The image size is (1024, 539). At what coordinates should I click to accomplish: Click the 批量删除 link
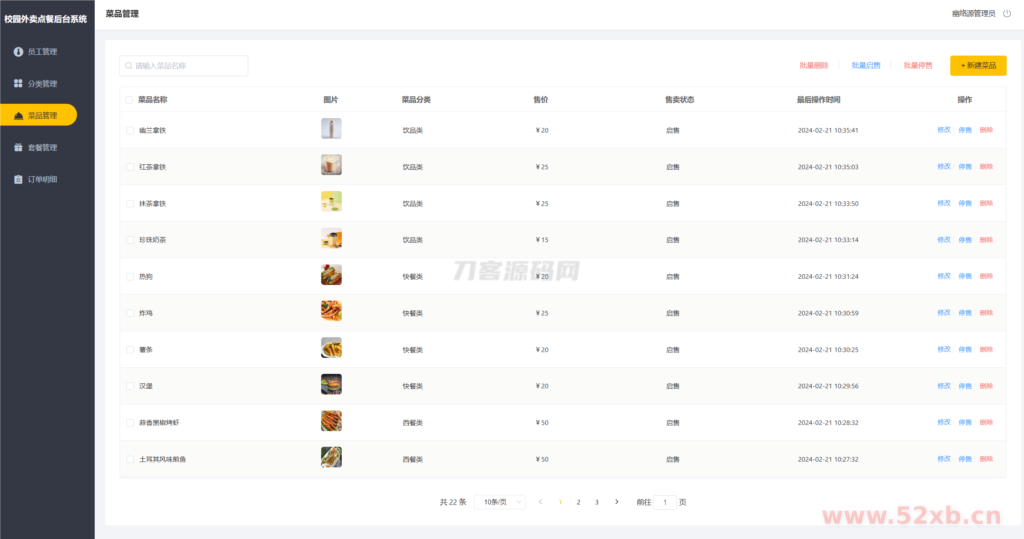[813, 66]
